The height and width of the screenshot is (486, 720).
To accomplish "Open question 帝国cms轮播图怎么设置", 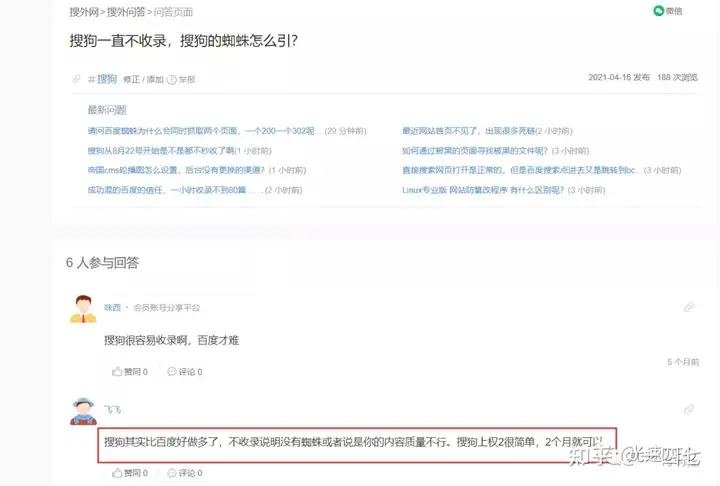I will coord(176,170).
